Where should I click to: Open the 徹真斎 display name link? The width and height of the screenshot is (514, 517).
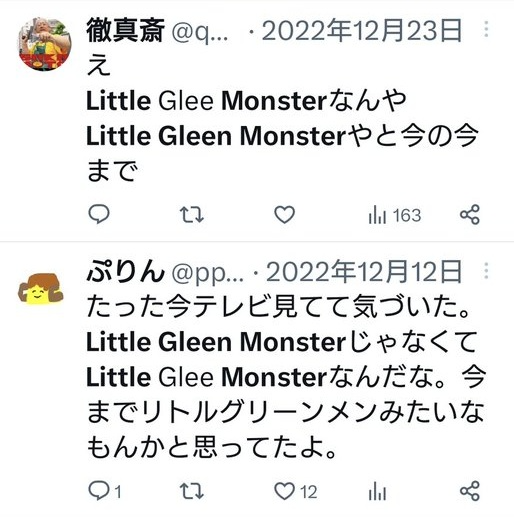[125, 30]
